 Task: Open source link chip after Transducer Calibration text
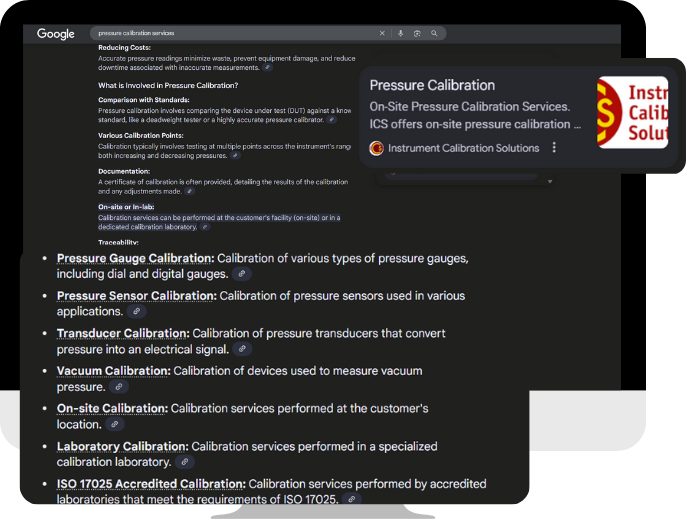[241, 349]
